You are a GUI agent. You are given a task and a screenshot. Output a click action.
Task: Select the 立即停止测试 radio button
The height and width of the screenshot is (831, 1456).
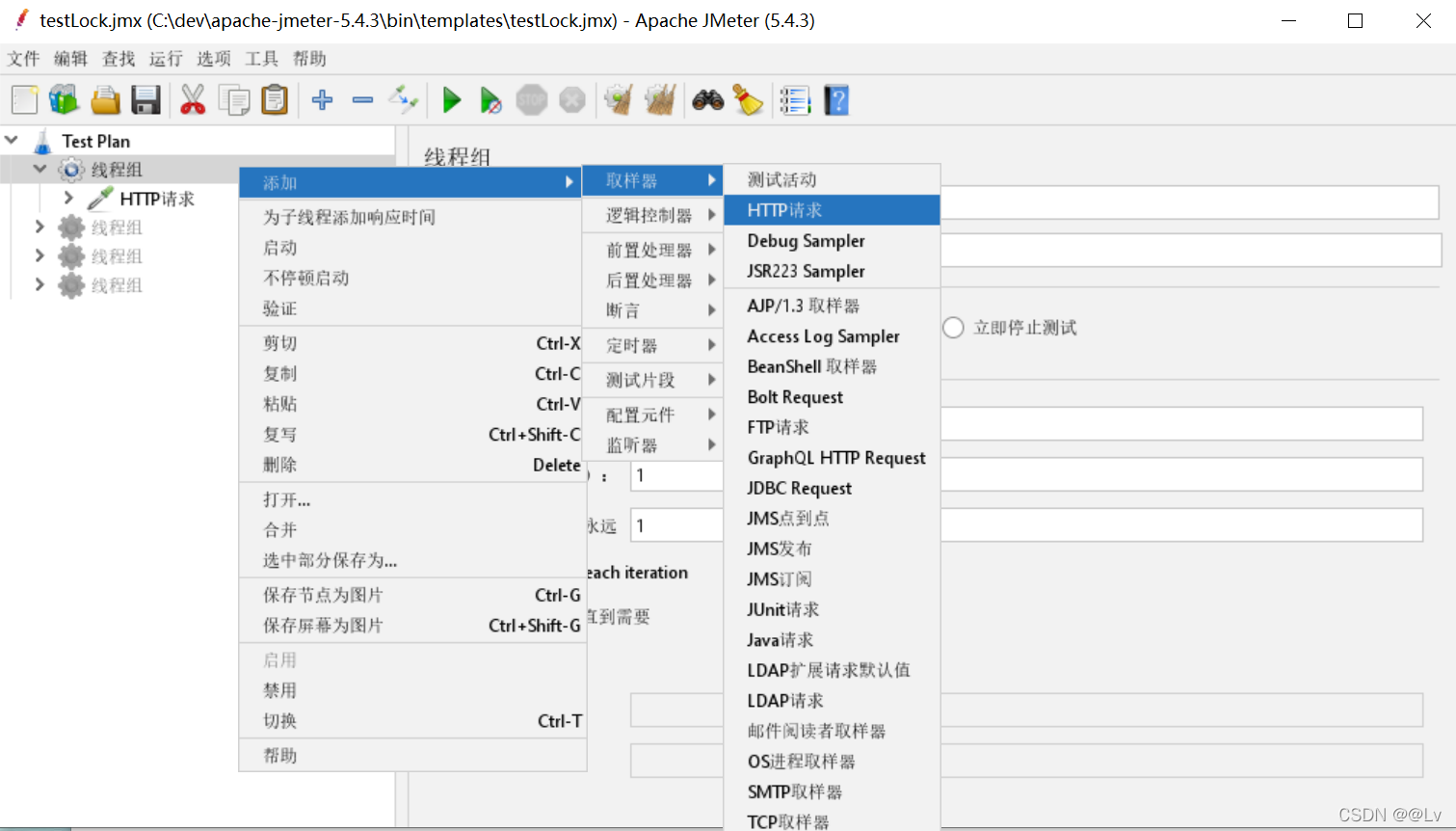point(953,328)
